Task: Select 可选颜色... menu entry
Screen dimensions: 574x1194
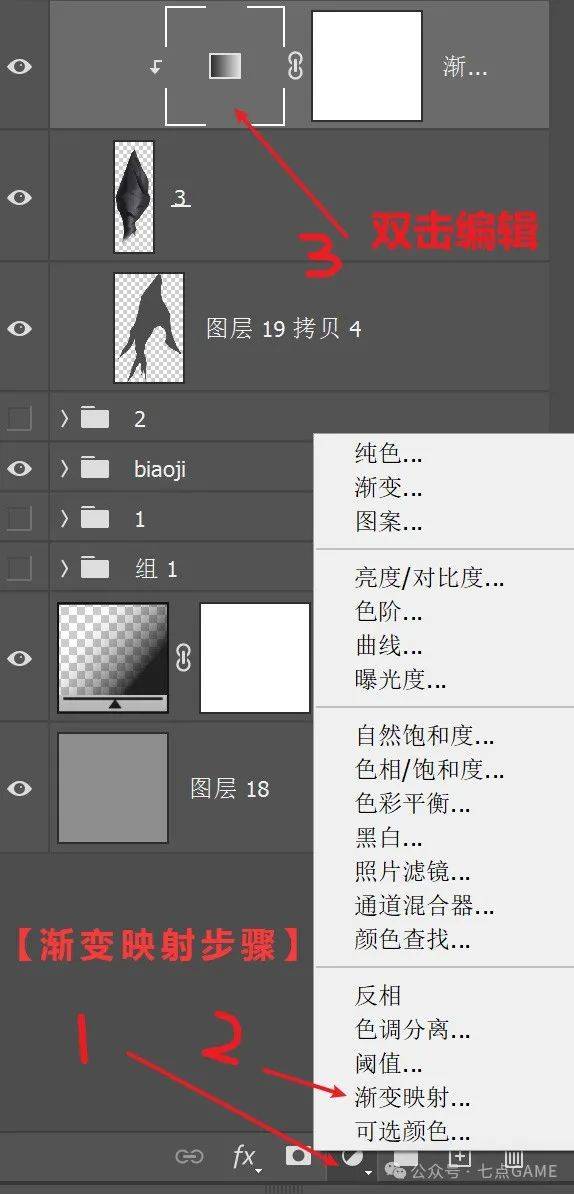Action: click(x=412, y=1131)
